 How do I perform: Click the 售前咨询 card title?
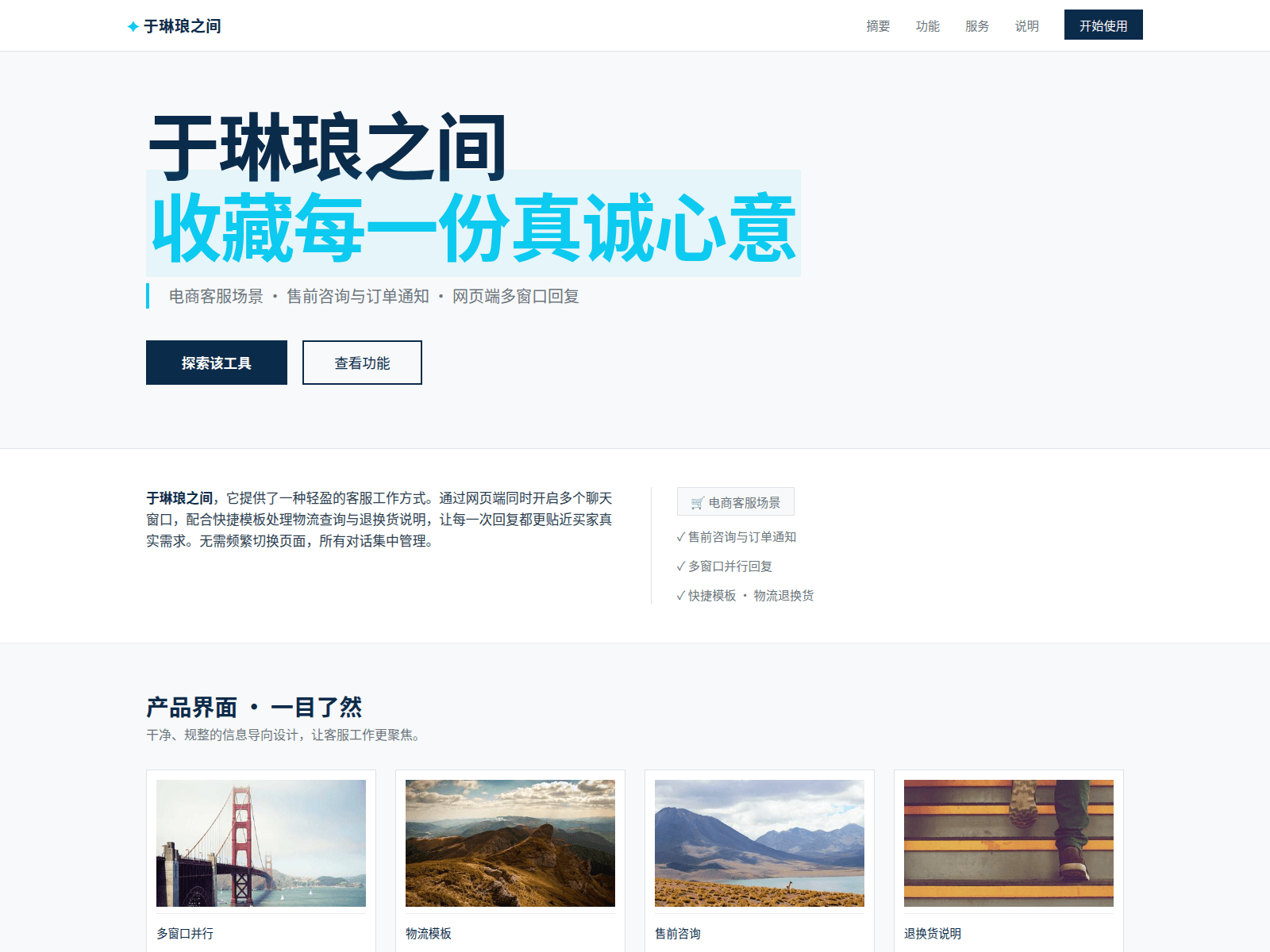point(678,934)
